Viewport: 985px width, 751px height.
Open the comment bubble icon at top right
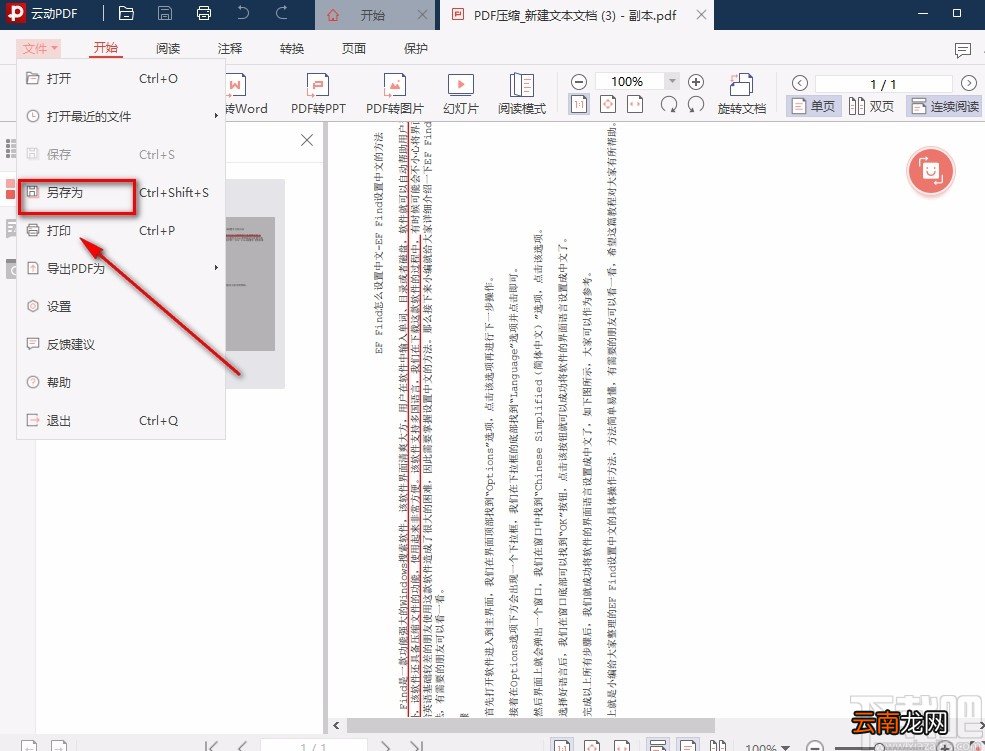pyautogui.click(x=962, y=50)
